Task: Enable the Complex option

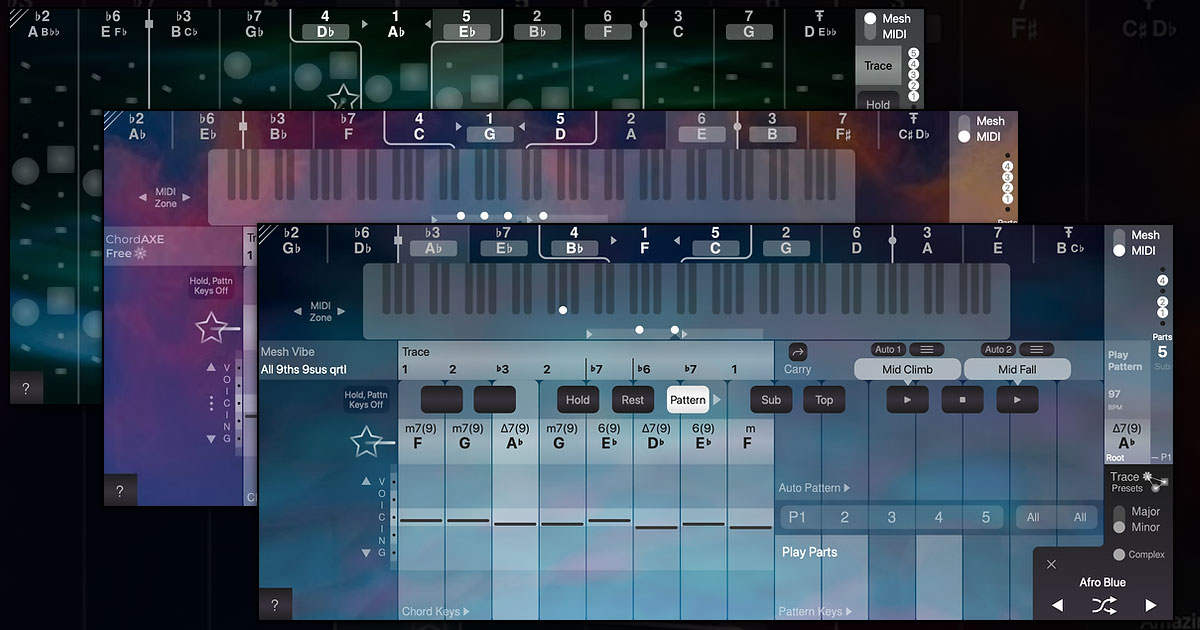Action: point(1119,554)
